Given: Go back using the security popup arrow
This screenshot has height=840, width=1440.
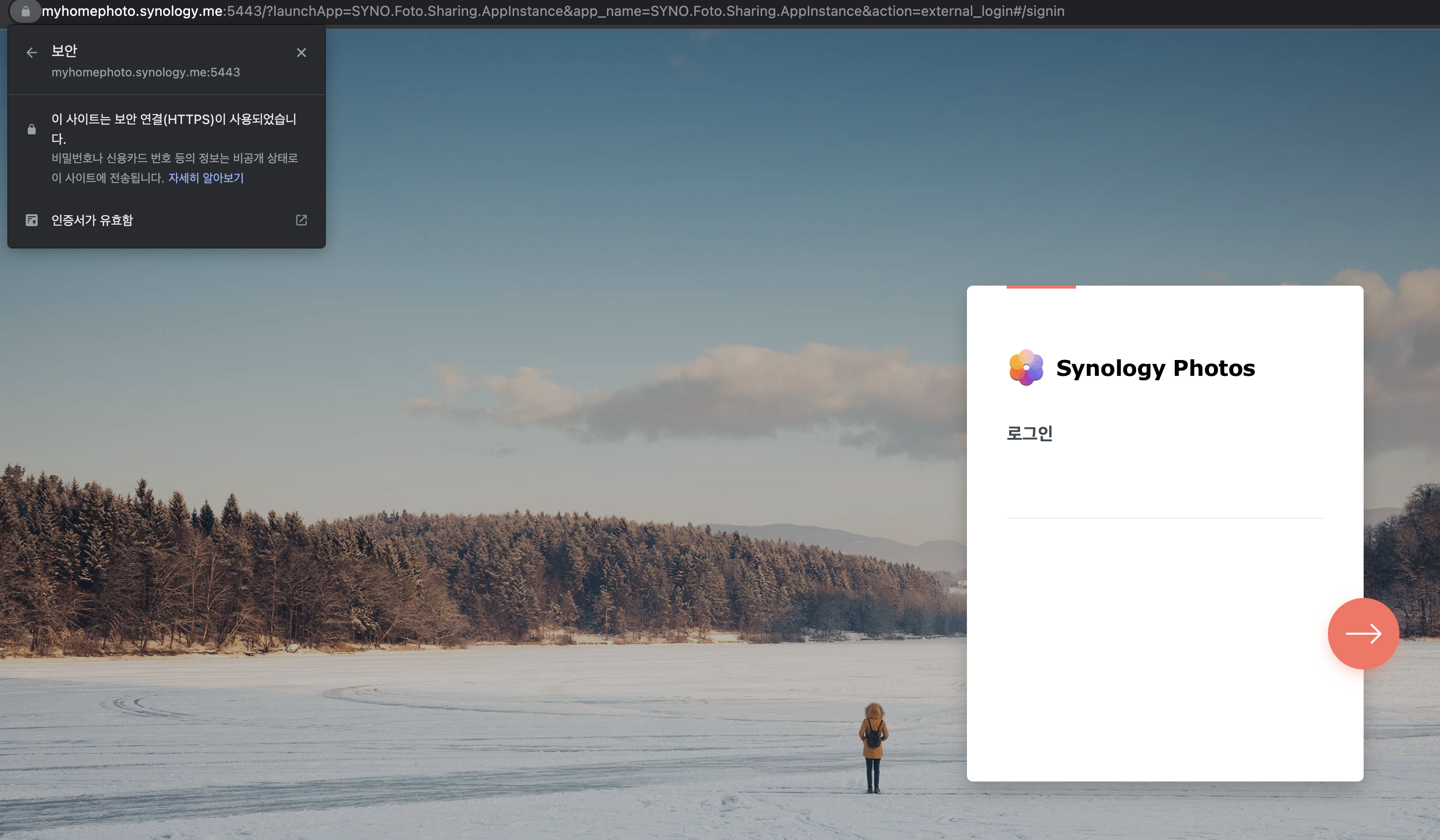Looking at the screenshot, I should (32, 53).
